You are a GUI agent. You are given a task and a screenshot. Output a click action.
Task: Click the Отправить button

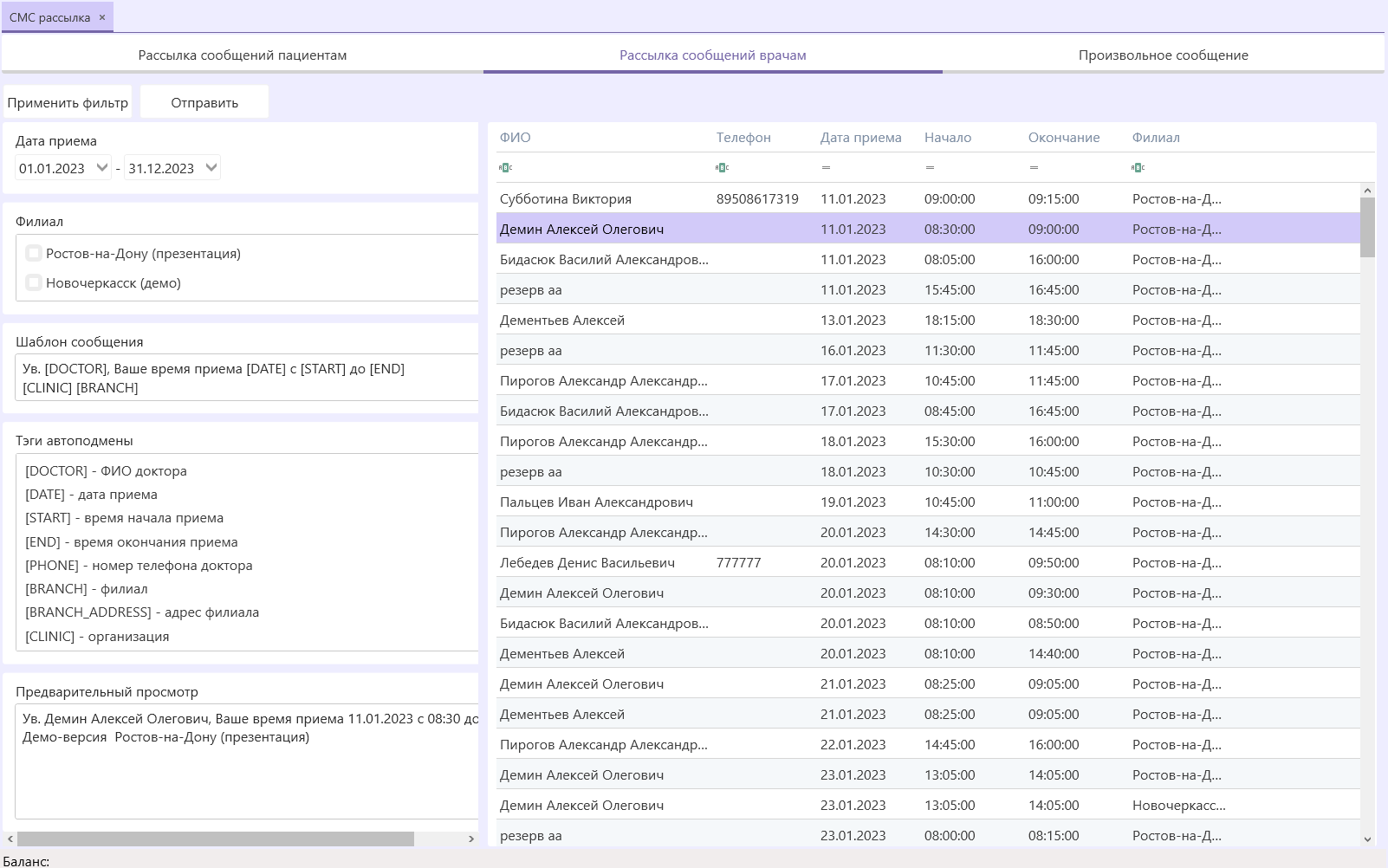204,102
